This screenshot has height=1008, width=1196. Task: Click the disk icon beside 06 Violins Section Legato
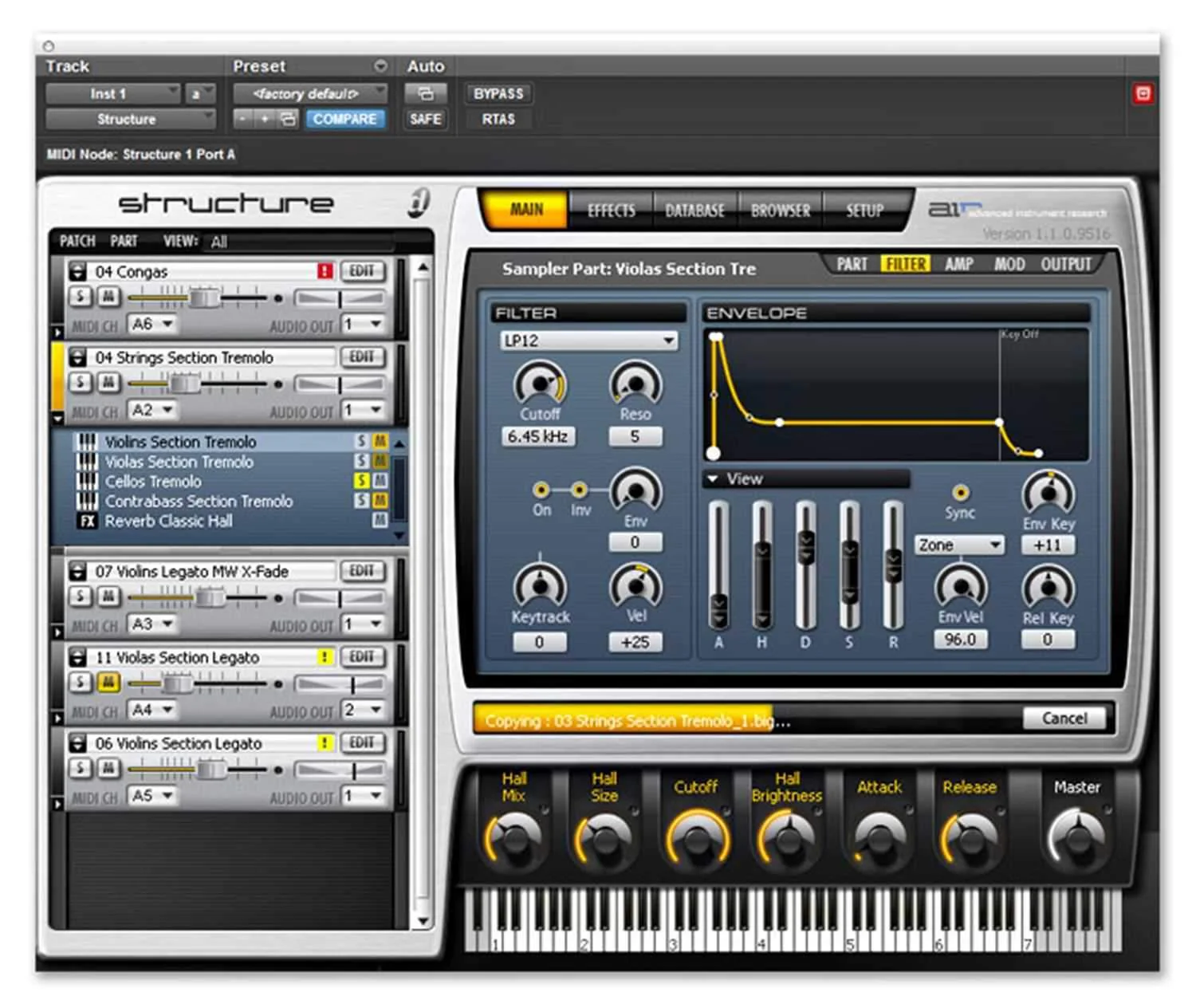click(77, 743)
